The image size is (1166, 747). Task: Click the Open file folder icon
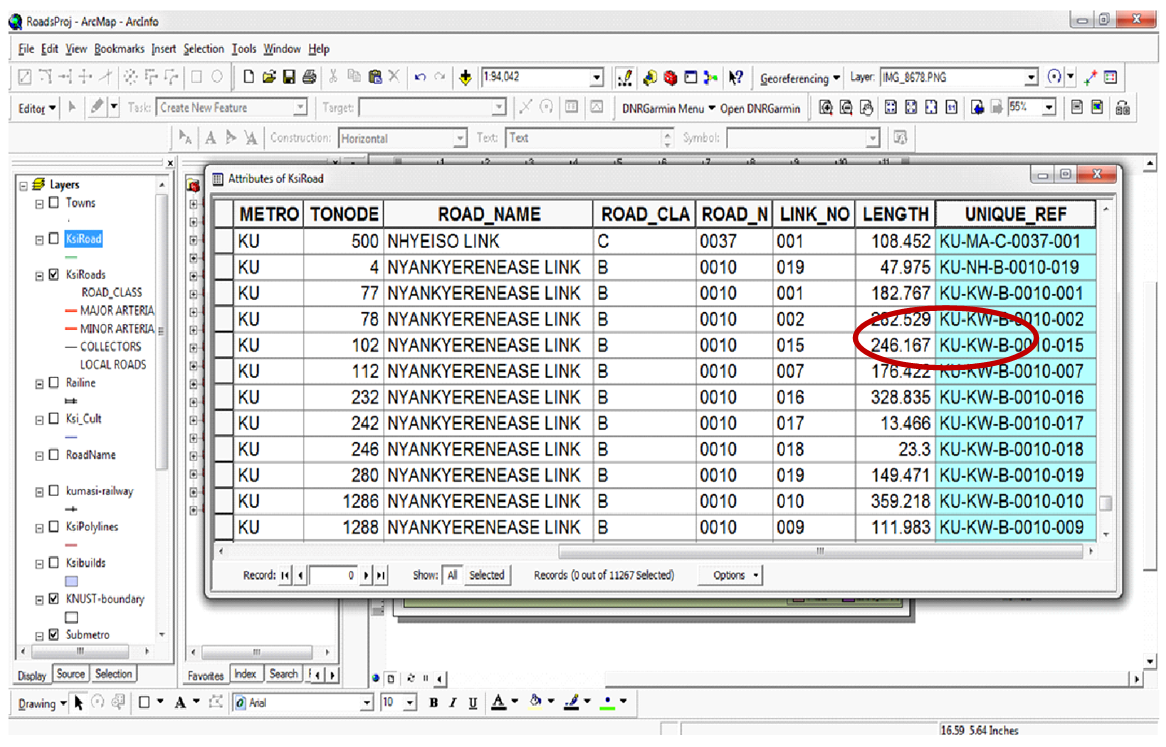tap(270, 78)
